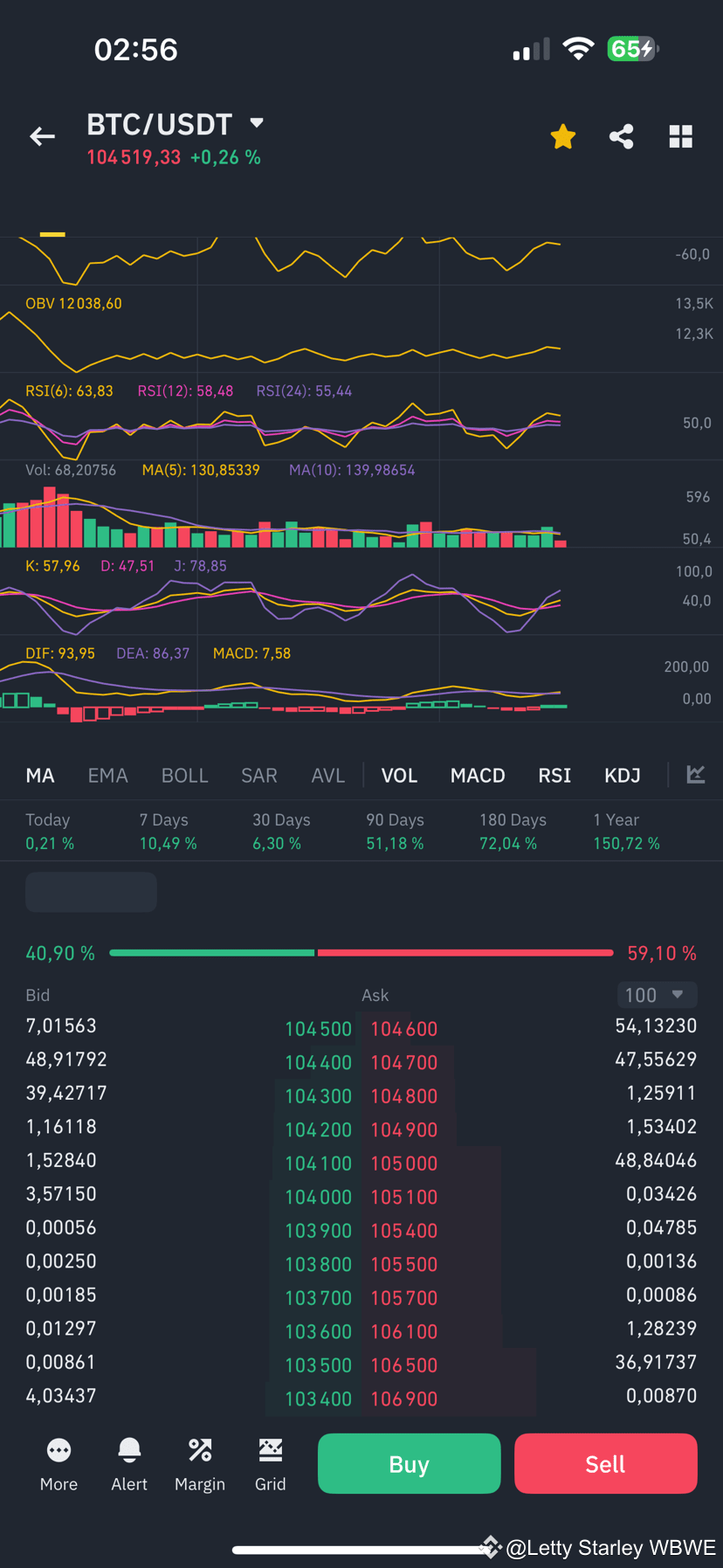Tap the RSI(6): 63,83 label
This screenshot has width=723, height=1568.
coord(69,390)
